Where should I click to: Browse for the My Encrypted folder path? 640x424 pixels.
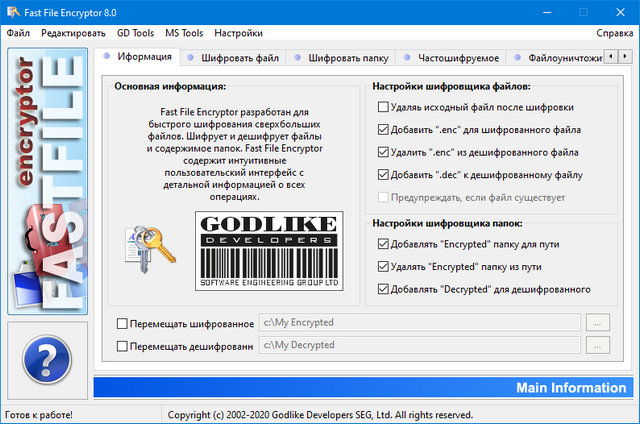click(597, 323)
